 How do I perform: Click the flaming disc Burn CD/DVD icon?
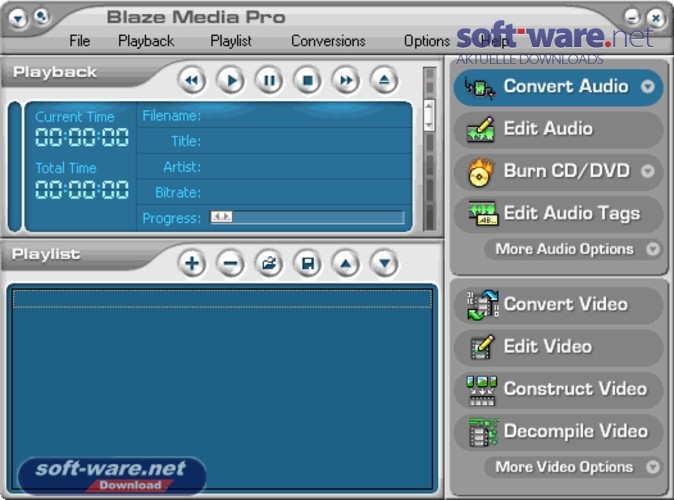480,172
